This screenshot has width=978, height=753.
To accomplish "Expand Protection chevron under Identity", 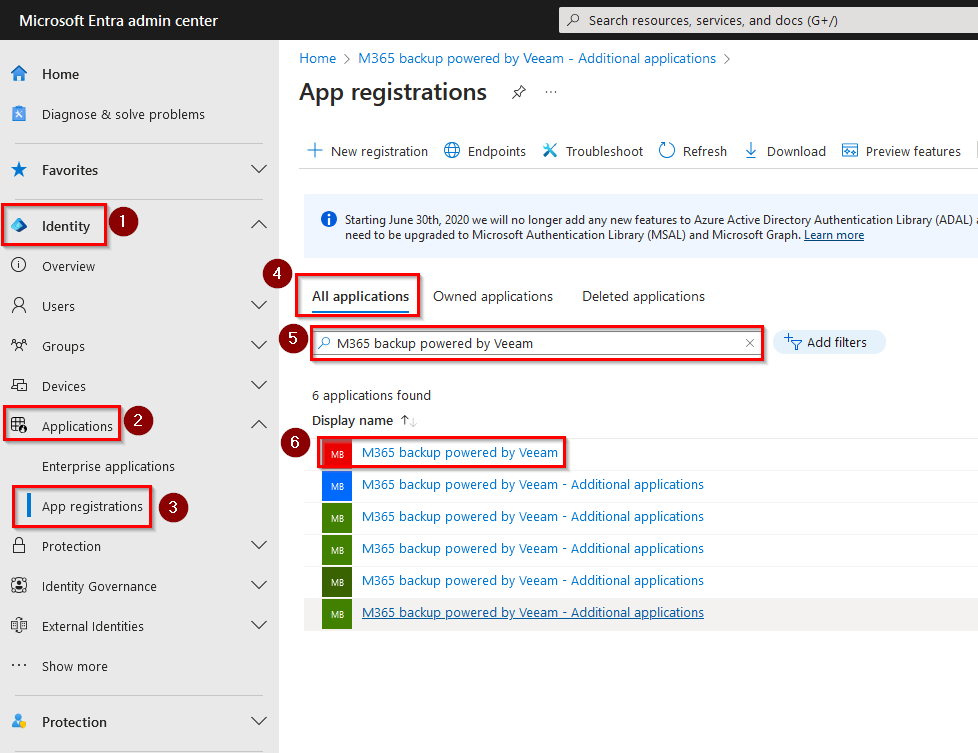I will click(x=259, y=545).
